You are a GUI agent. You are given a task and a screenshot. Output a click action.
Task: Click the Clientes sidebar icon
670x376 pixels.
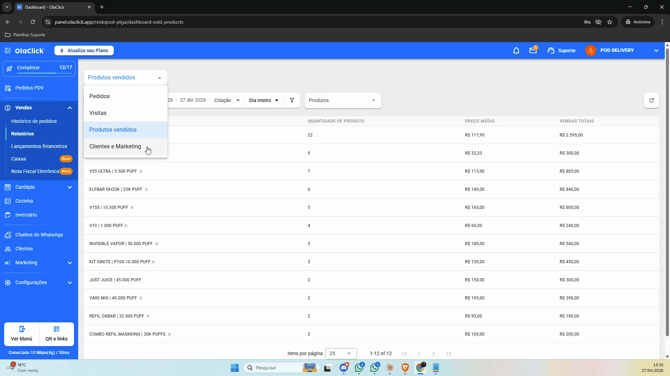(x=8, y=249)
